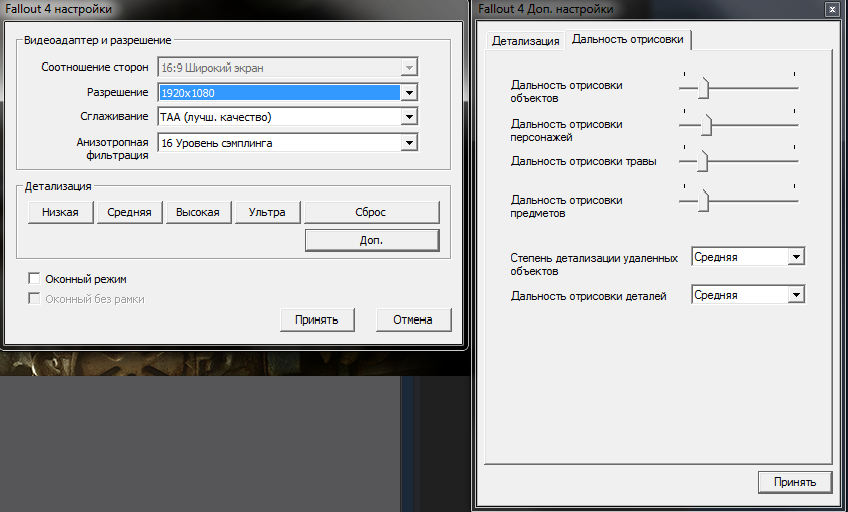Switch to the Детализация tab
This screenshot has width=848, height=512.
[525, 41]
